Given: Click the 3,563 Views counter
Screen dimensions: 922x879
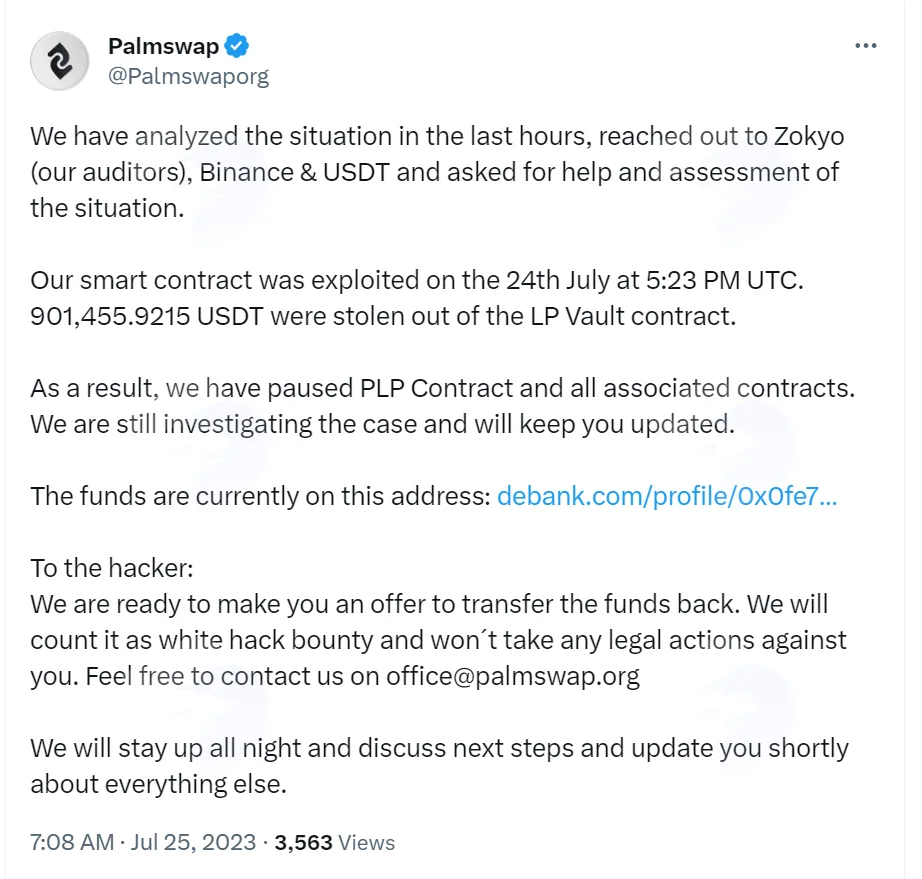Looking at the screenshot, I should tap(335, 842).
